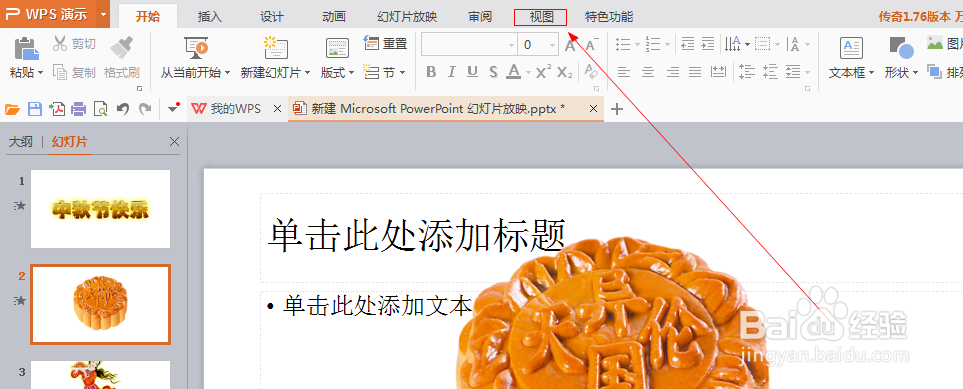Click New Slide (新建幻灯片) icon

[x=275, y=48]
